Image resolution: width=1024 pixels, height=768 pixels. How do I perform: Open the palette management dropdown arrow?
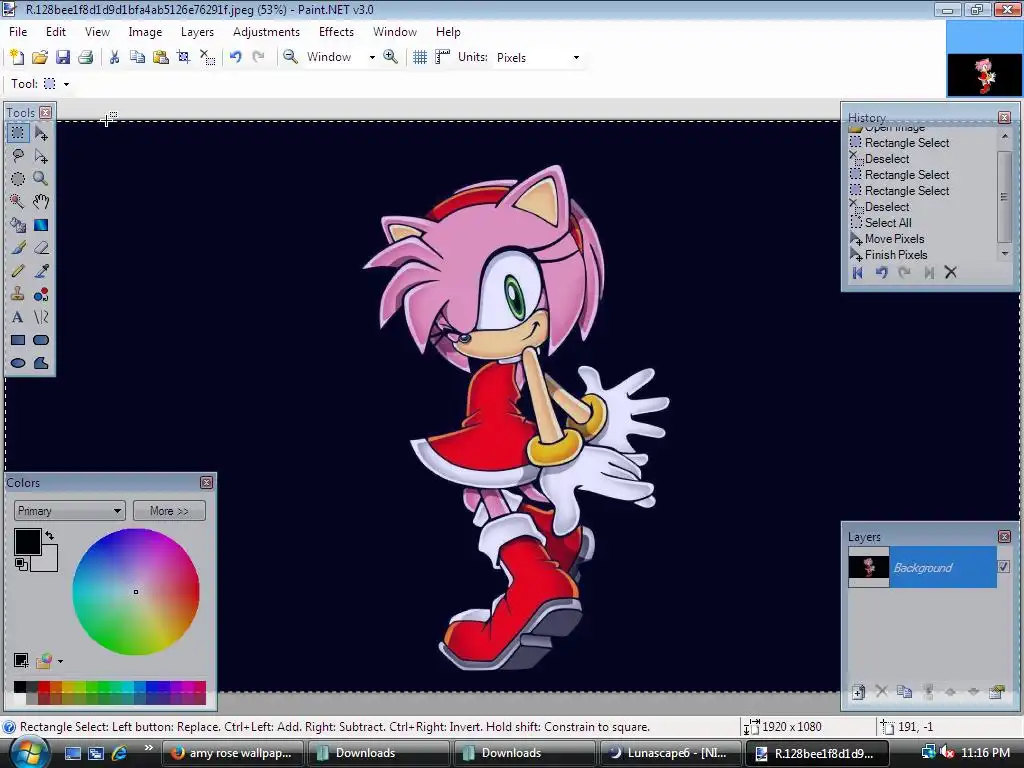[60, 662]
